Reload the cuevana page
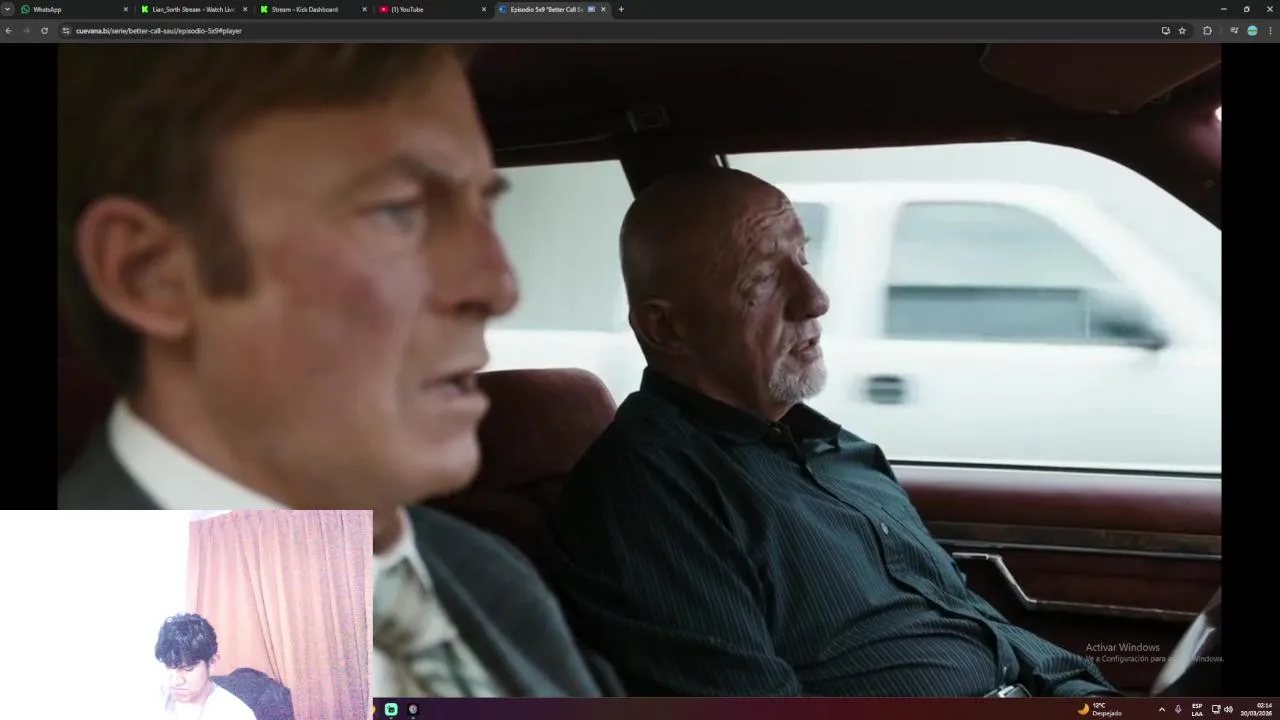This screenshot has height=720, width=1280. coord(44,31)
